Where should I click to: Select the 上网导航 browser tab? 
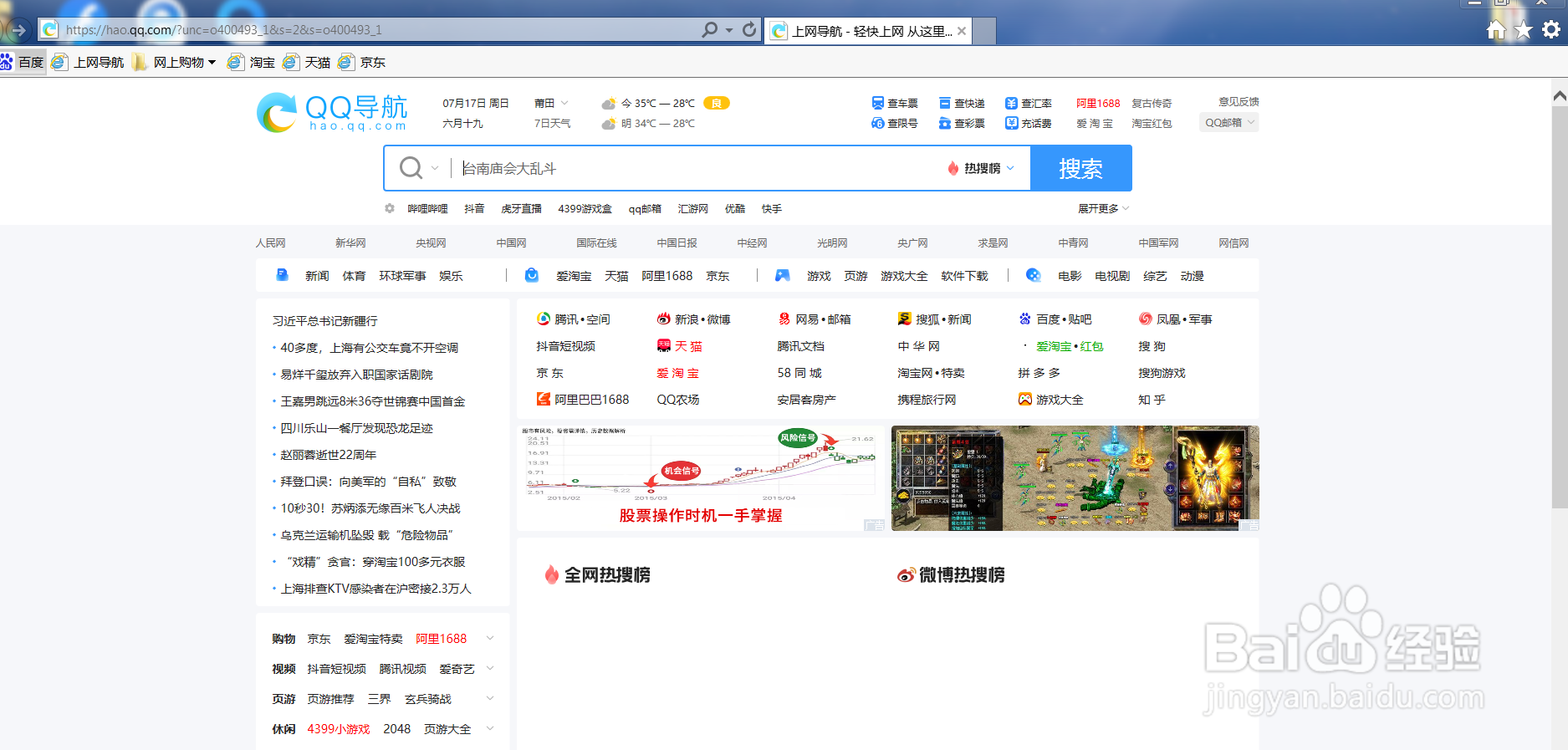click(x=868, y=31)
